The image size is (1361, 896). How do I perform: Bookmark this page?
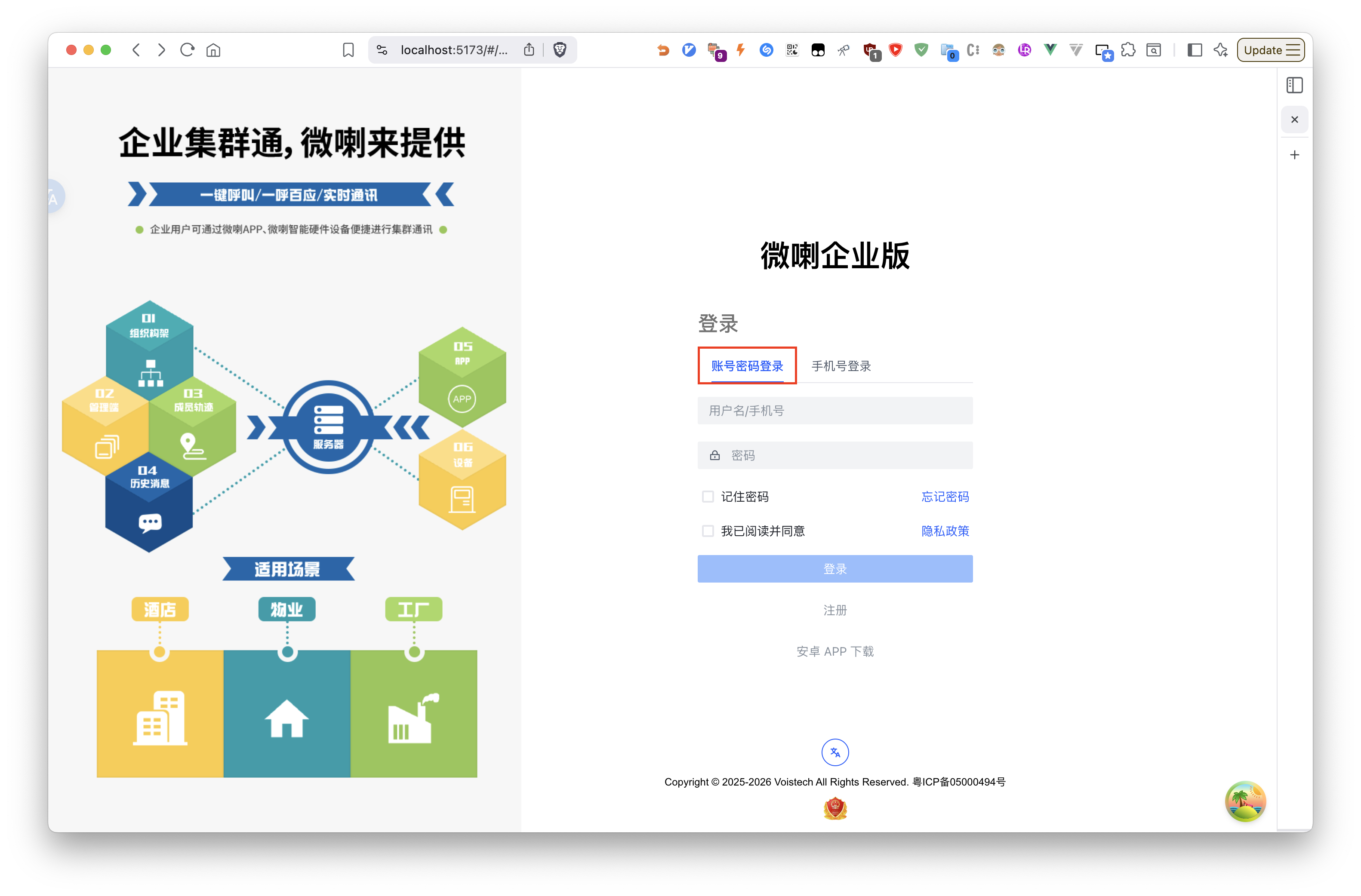point(348,50)
